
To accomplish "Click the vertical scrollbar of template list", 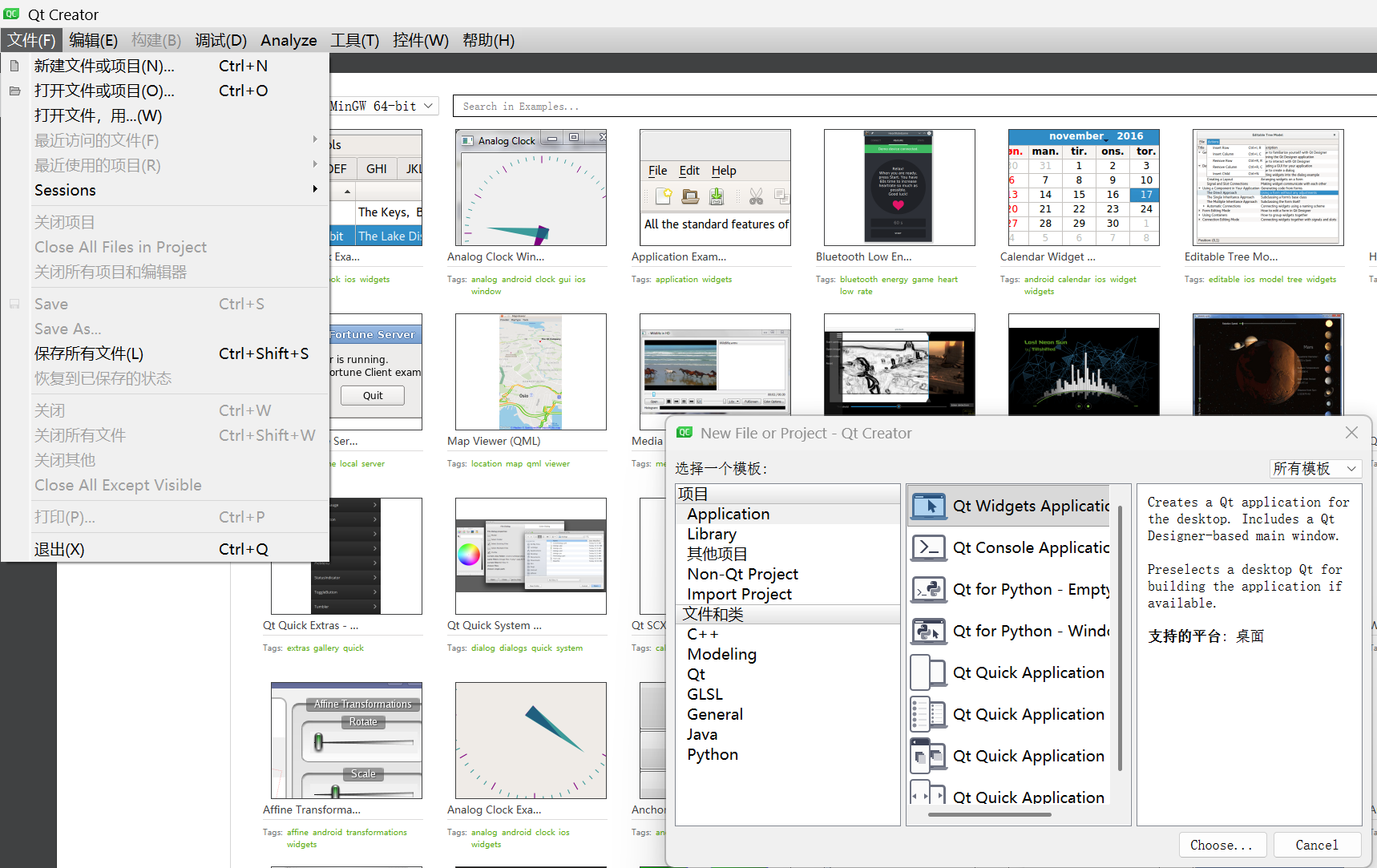I will pos(1120,637).
